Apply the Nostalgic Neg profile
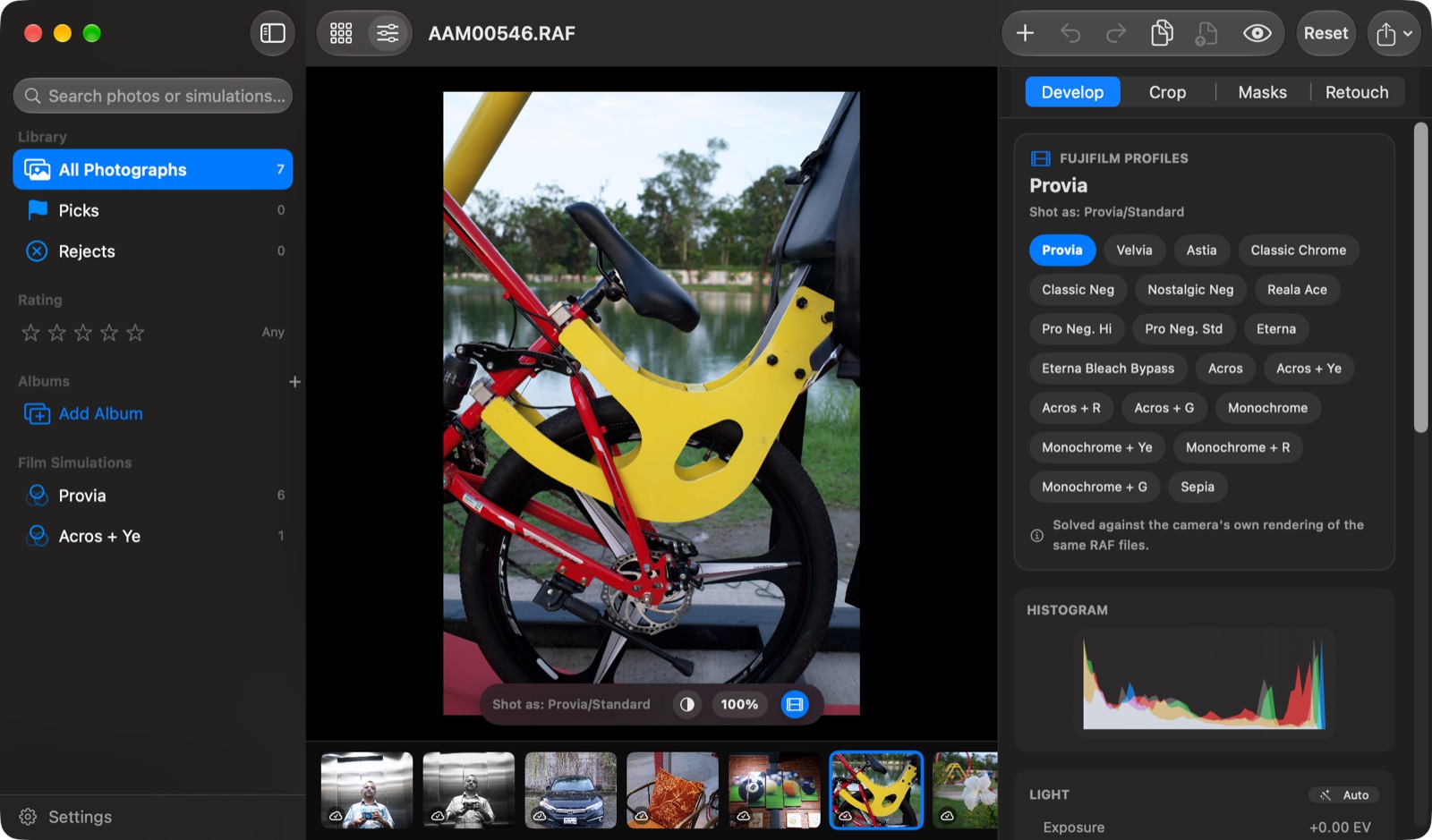The width and height of the screenshot is (1432, 840). coord(1190,290)
